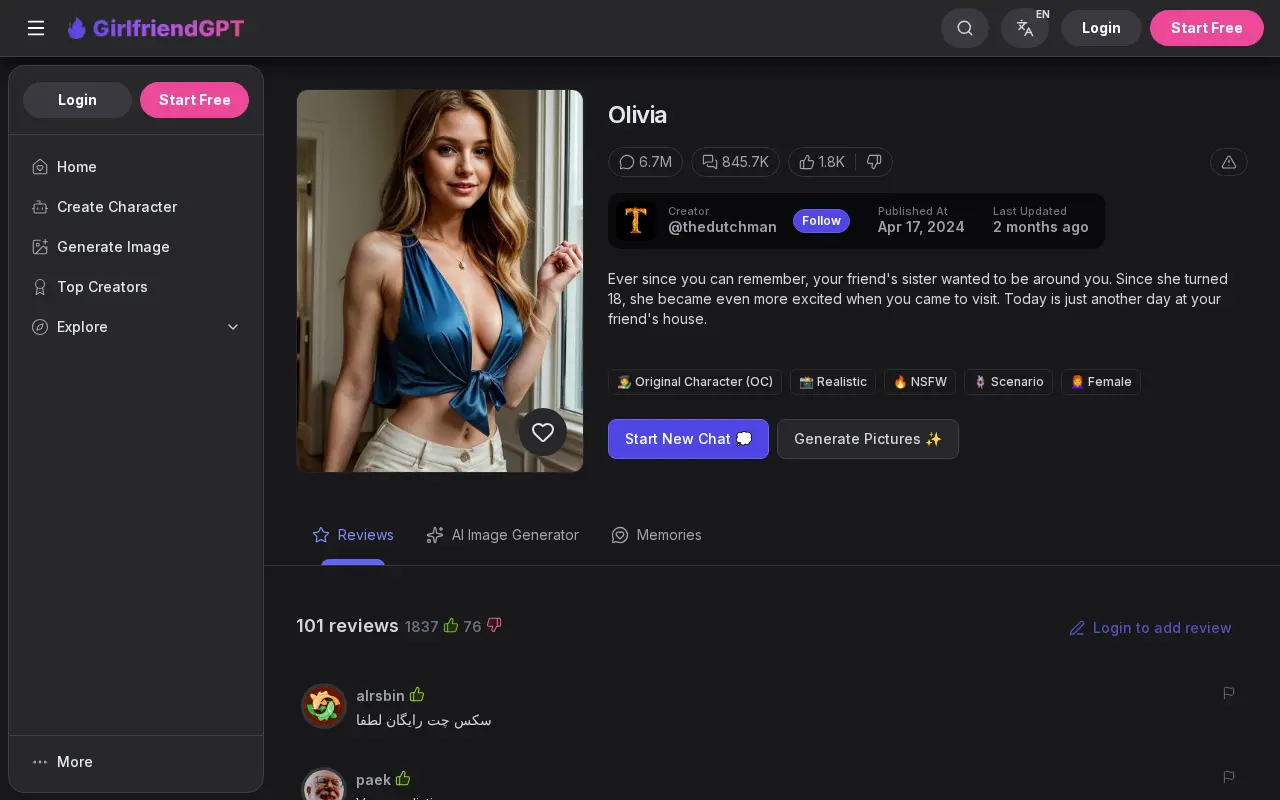This screenshot has width=1280, height=800.
Task: Switch to the Reviews tab
Action: click(353, 535)
